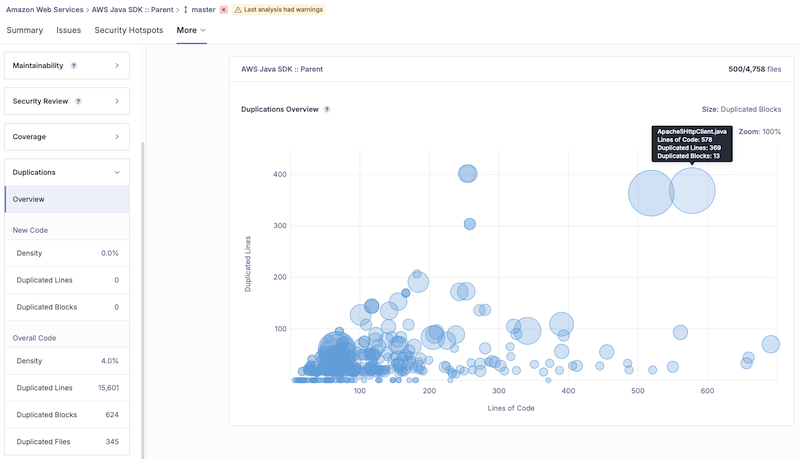Collapse the Duplications section
Viewport: 800px width, 459px height.
116,172
